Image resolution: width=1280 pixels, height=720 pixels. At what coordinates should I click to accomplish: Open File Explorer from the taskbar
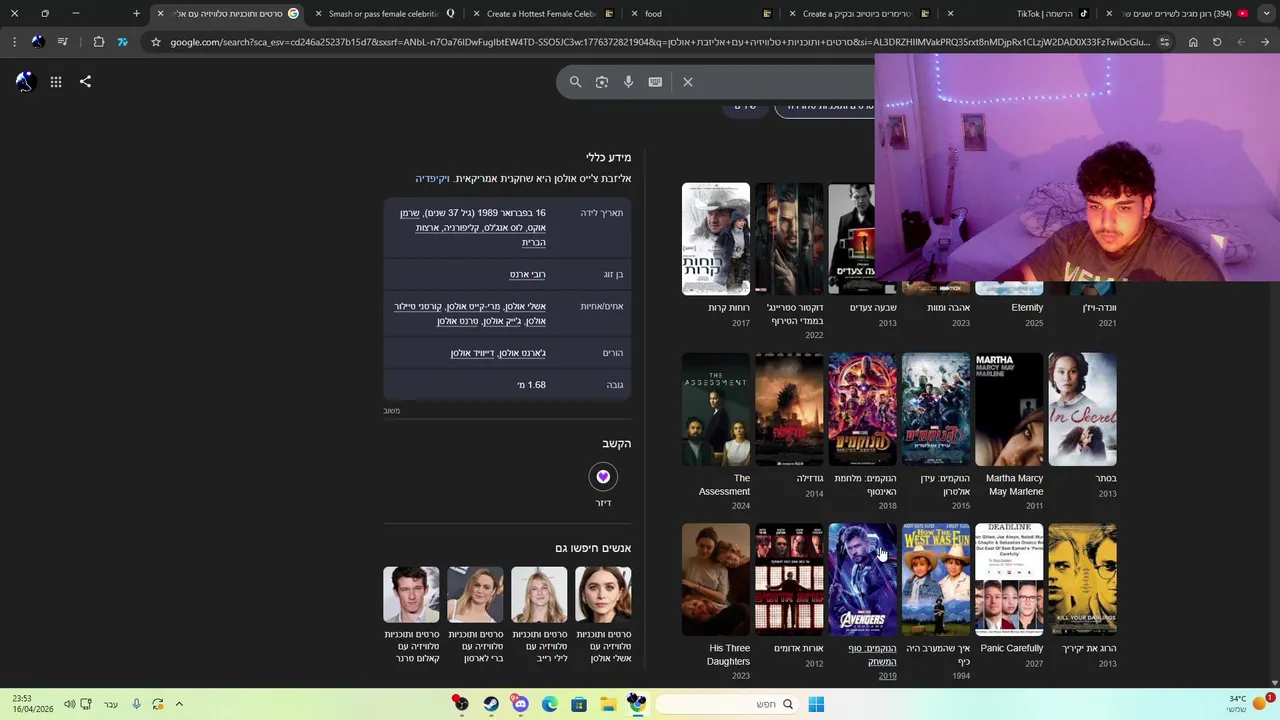(x=608, y=704)
